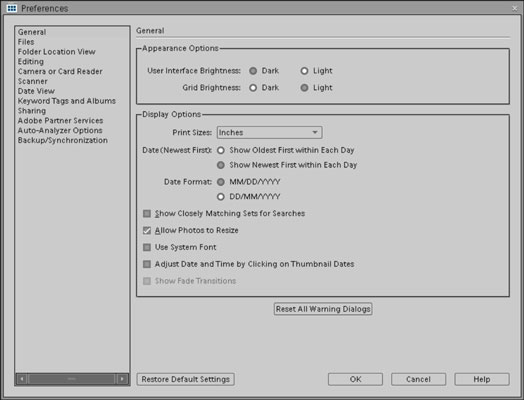524x400 pixels.
Task: Select Show Newest First within Each Day
Action: 221,165
